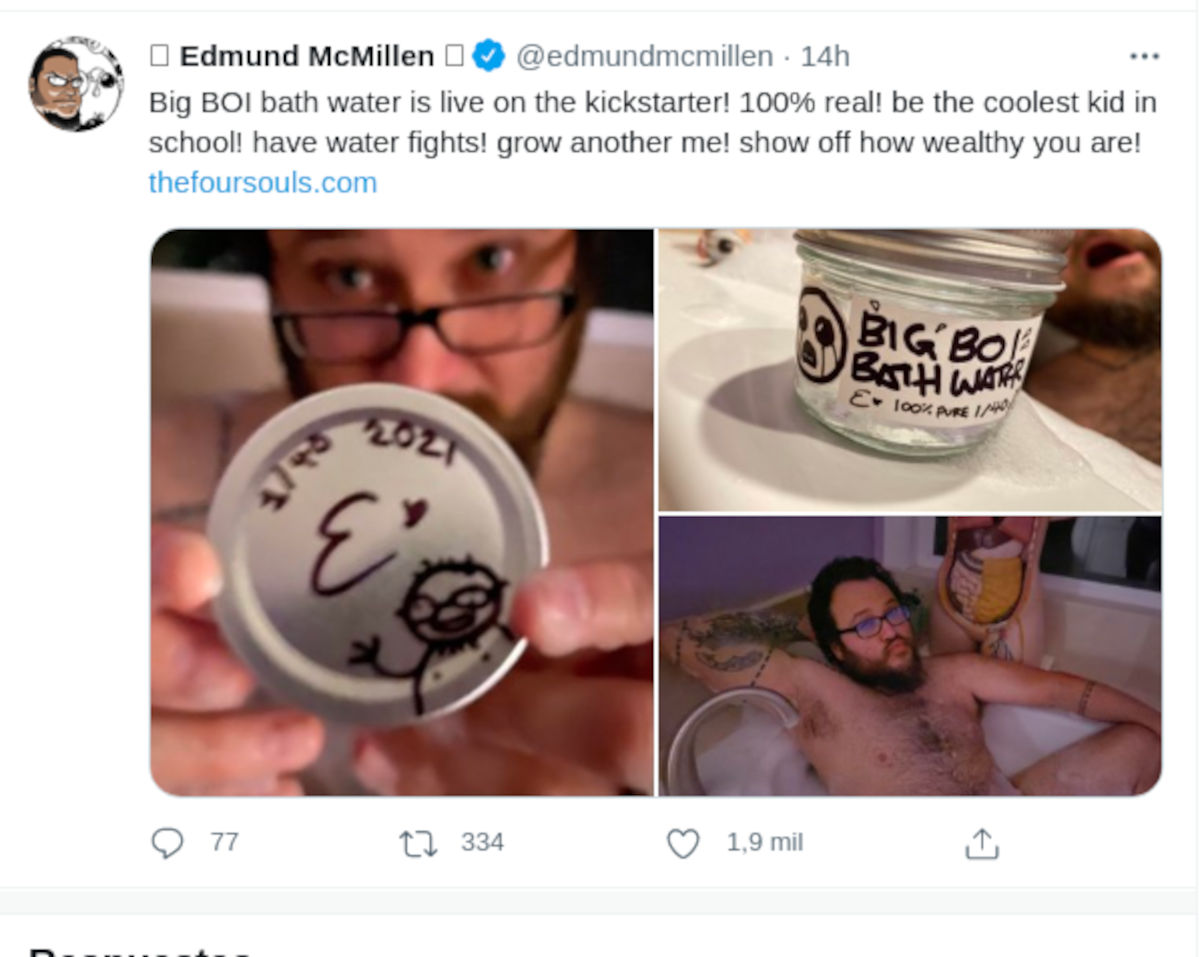1200x957 pixels.
Task: Open the signed jar lid photo
Action: [x=402, y=512]
